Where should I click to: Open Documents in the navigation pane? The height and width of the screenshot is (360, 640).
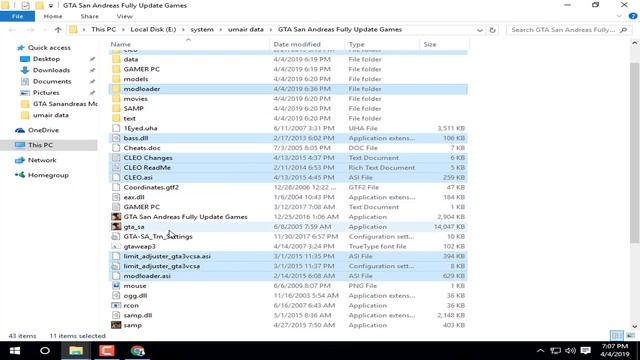coord(52,82)
